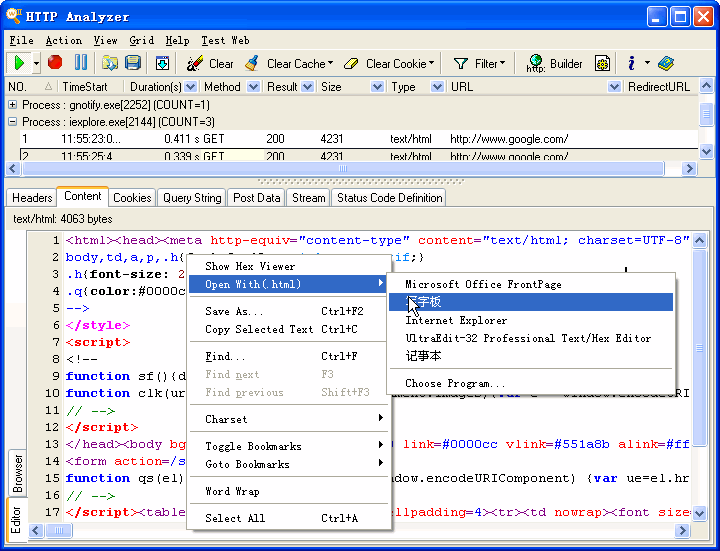Click the Save floppy disk toolbar icon
The height and width of the screenshot is (551, 720).
[133, 63]
